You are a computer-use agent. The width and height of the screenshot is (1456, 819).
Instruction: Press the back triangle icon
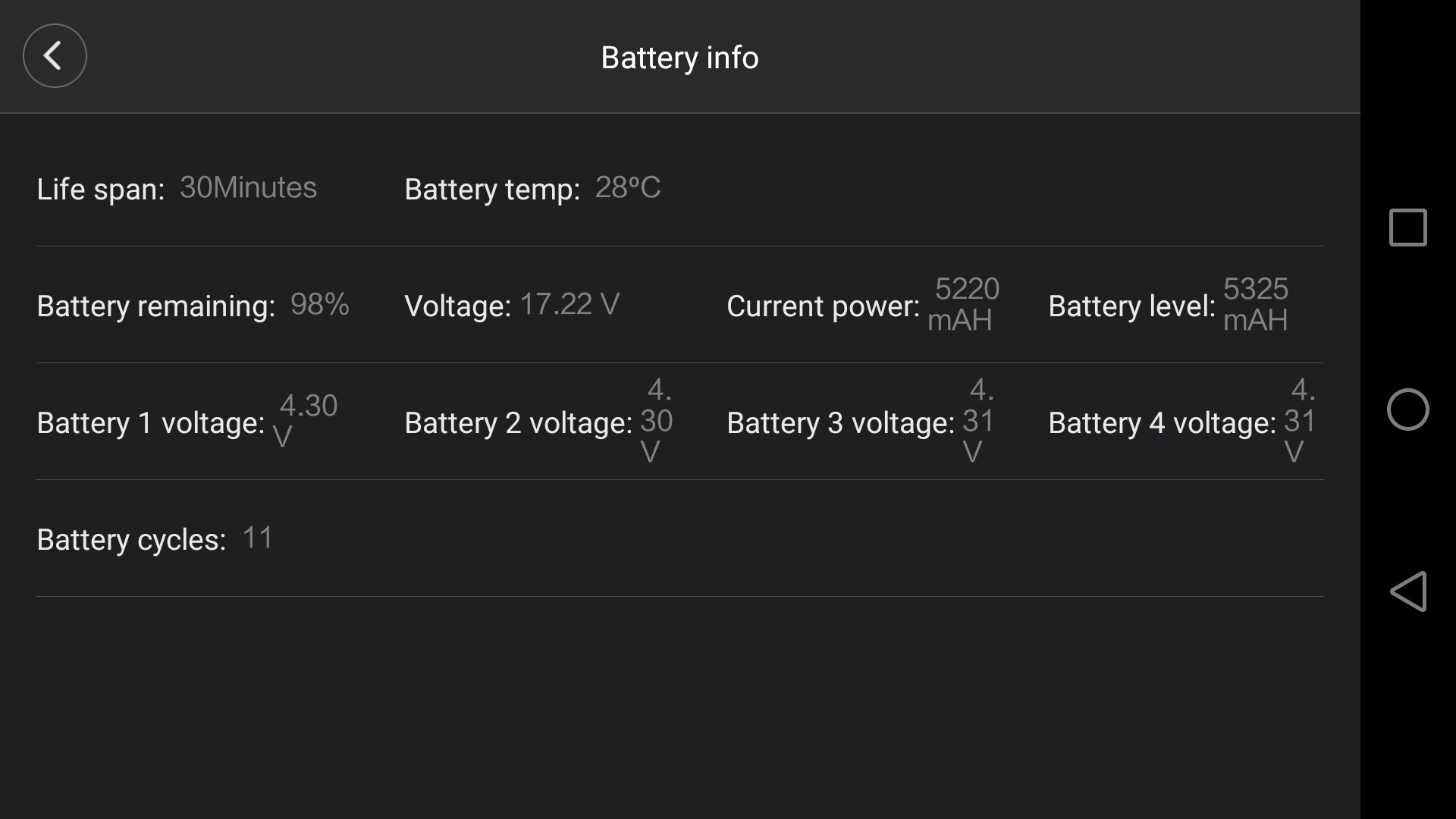point(1410,591)
